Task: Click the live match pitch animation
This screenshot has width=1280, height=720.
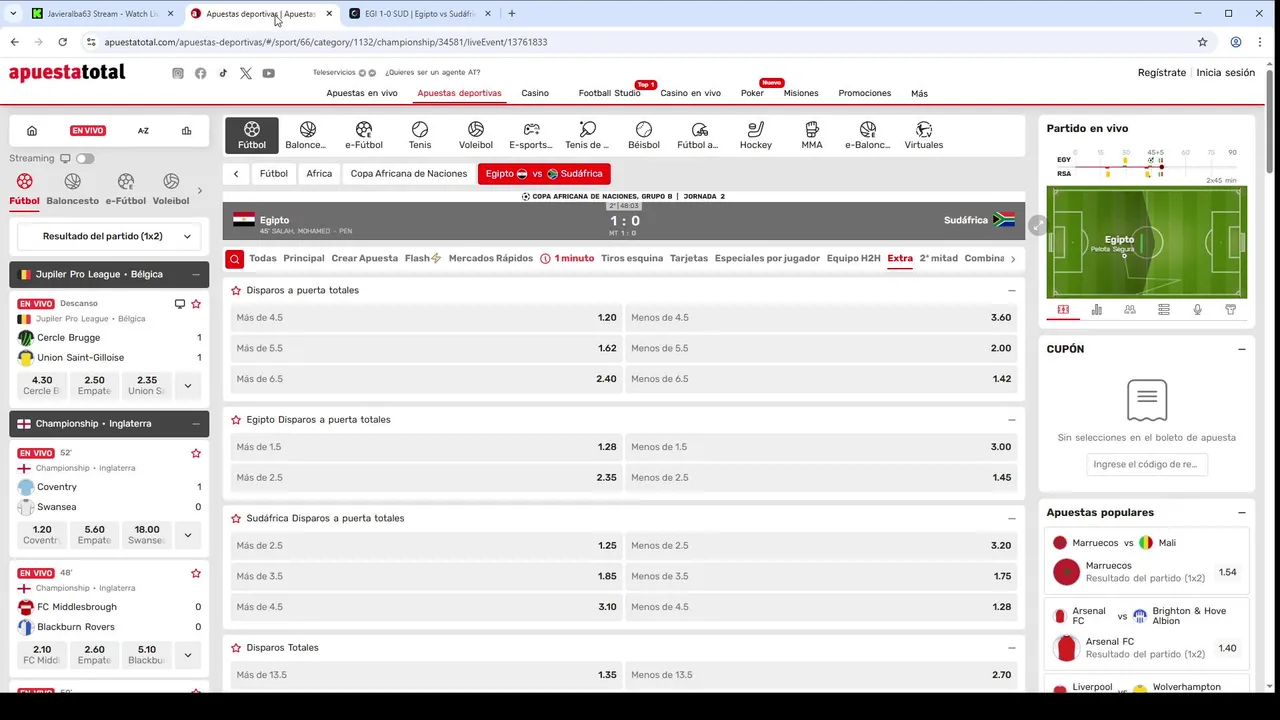Action: click(x=1147, y=242)
